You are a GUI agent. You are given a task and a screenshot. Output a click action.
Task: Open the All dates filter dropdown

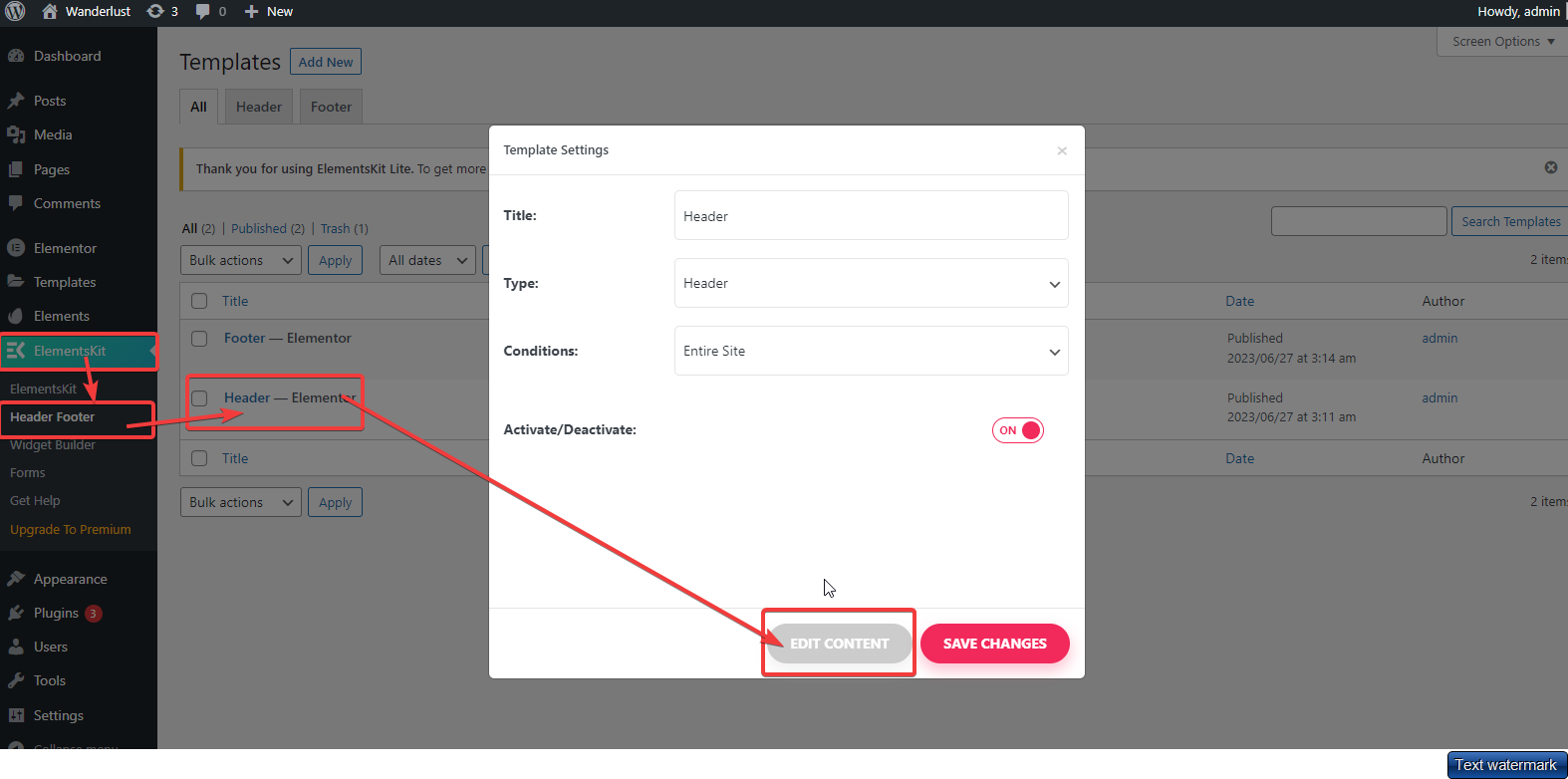(428, 260)
